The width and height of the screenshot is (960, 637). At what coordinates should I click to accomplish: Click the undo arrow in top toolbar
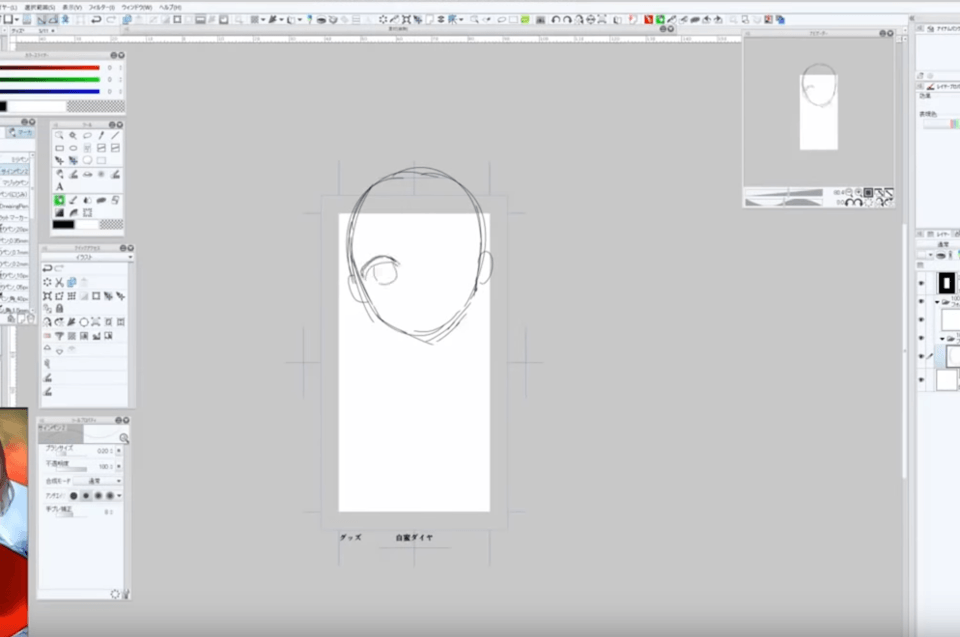(x=95, y=19)
